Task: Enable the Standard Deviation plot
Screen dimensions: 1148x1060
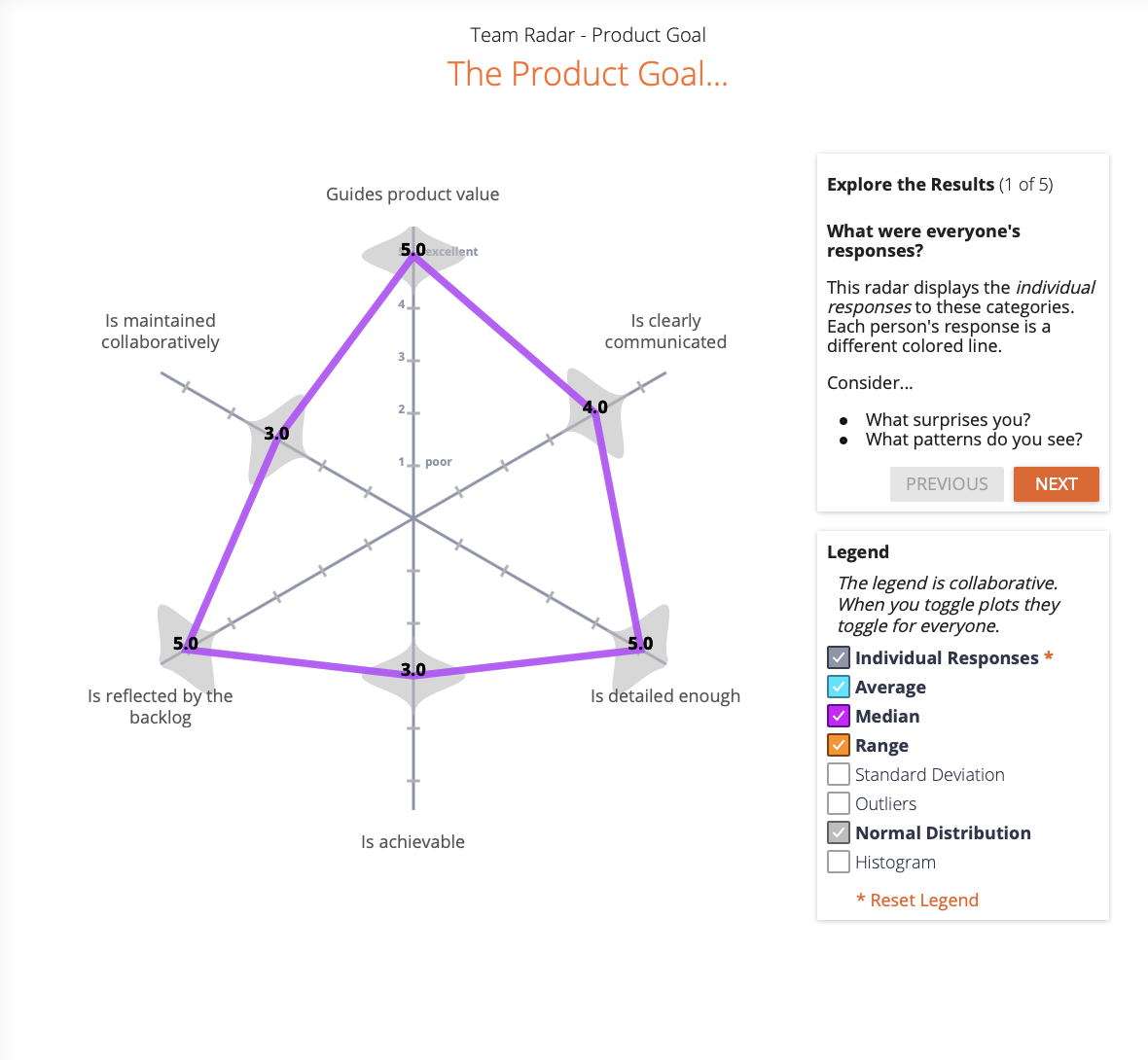Action: 838,774
